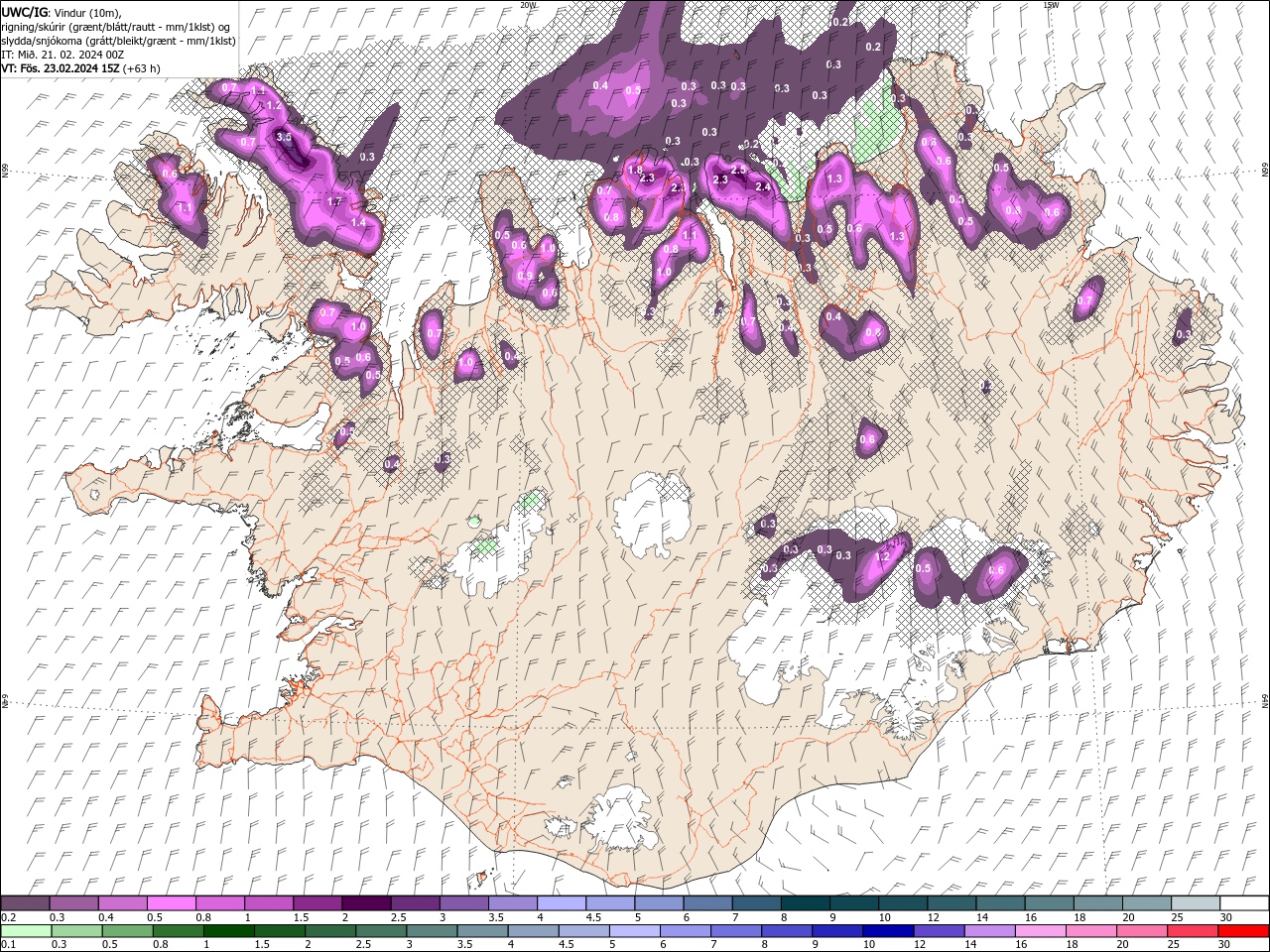Pick the 2.5–3 swatch in the lower legend
1270x952 pixels.
381,931
